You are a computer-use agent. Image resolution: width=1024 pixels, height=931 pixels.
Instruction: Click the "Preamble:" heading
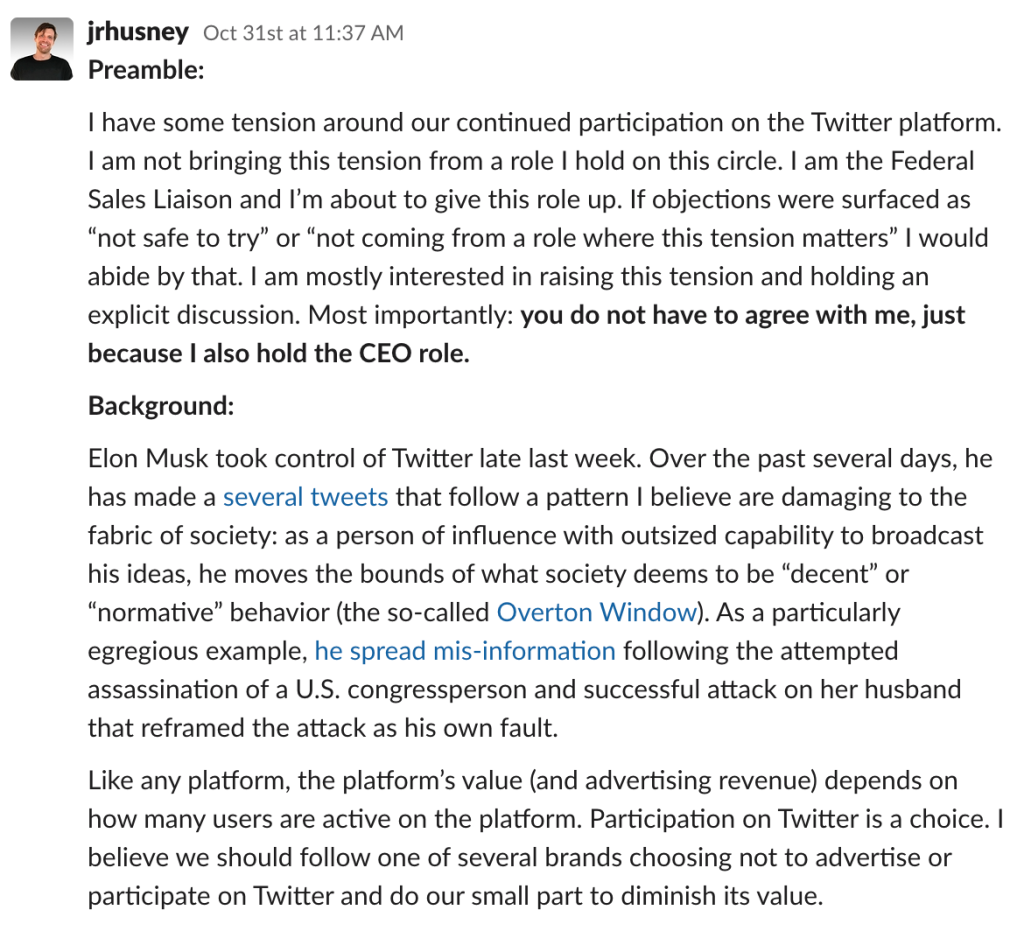146,70
